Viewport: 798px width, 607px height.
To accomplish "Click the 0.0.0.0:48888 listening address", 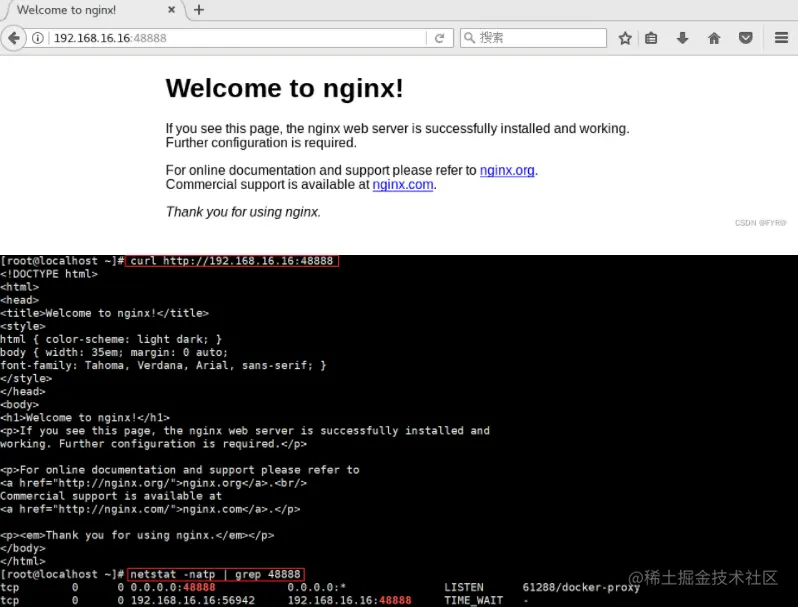I will point(173,588).
